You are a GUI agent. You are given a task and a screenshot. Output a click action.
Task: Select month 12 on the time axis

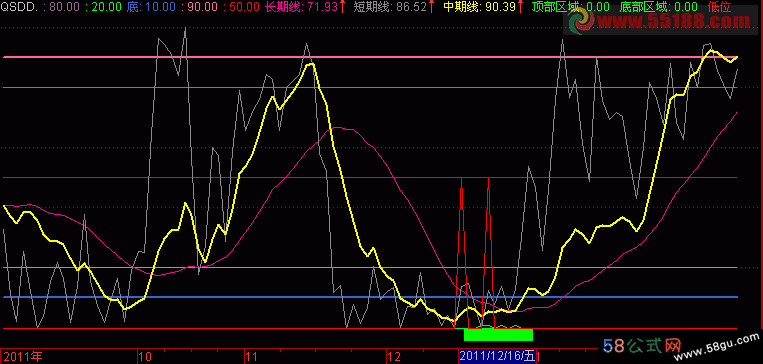[395, 357]
